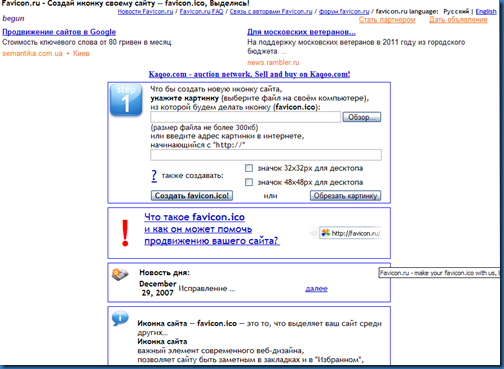This screenshot has height=369, width=504.
Task: Click the Обзор... browse button
Action: point(362,117)
